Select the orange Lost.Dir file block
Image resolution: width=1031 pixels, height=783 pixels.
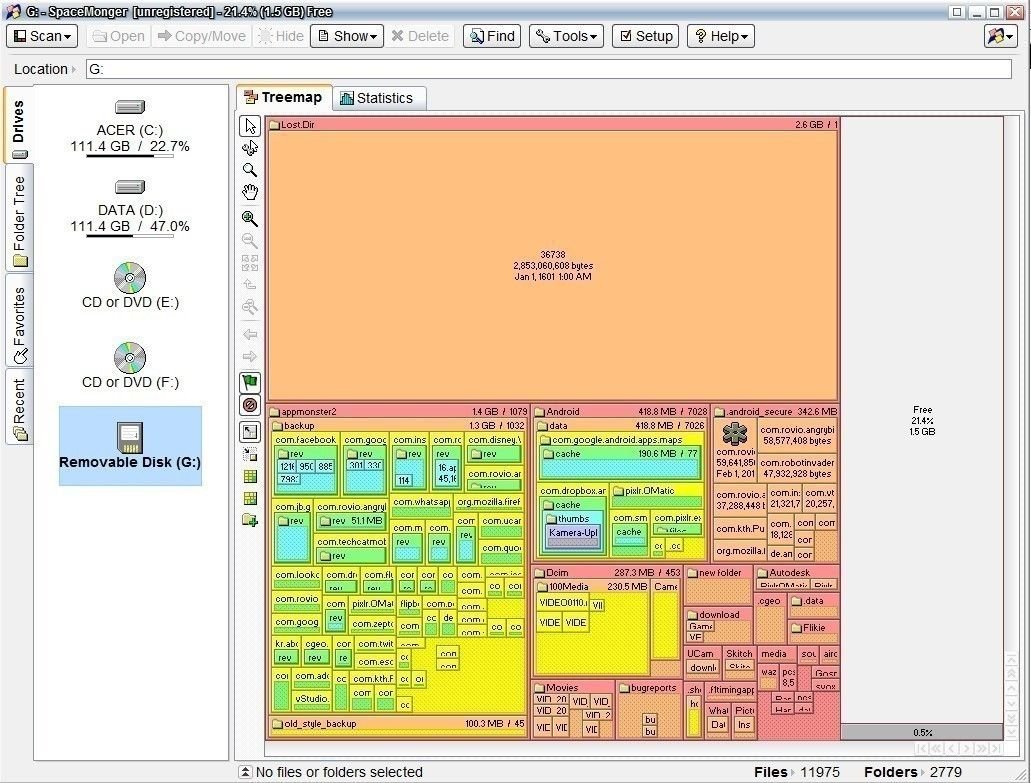(553, 266)
